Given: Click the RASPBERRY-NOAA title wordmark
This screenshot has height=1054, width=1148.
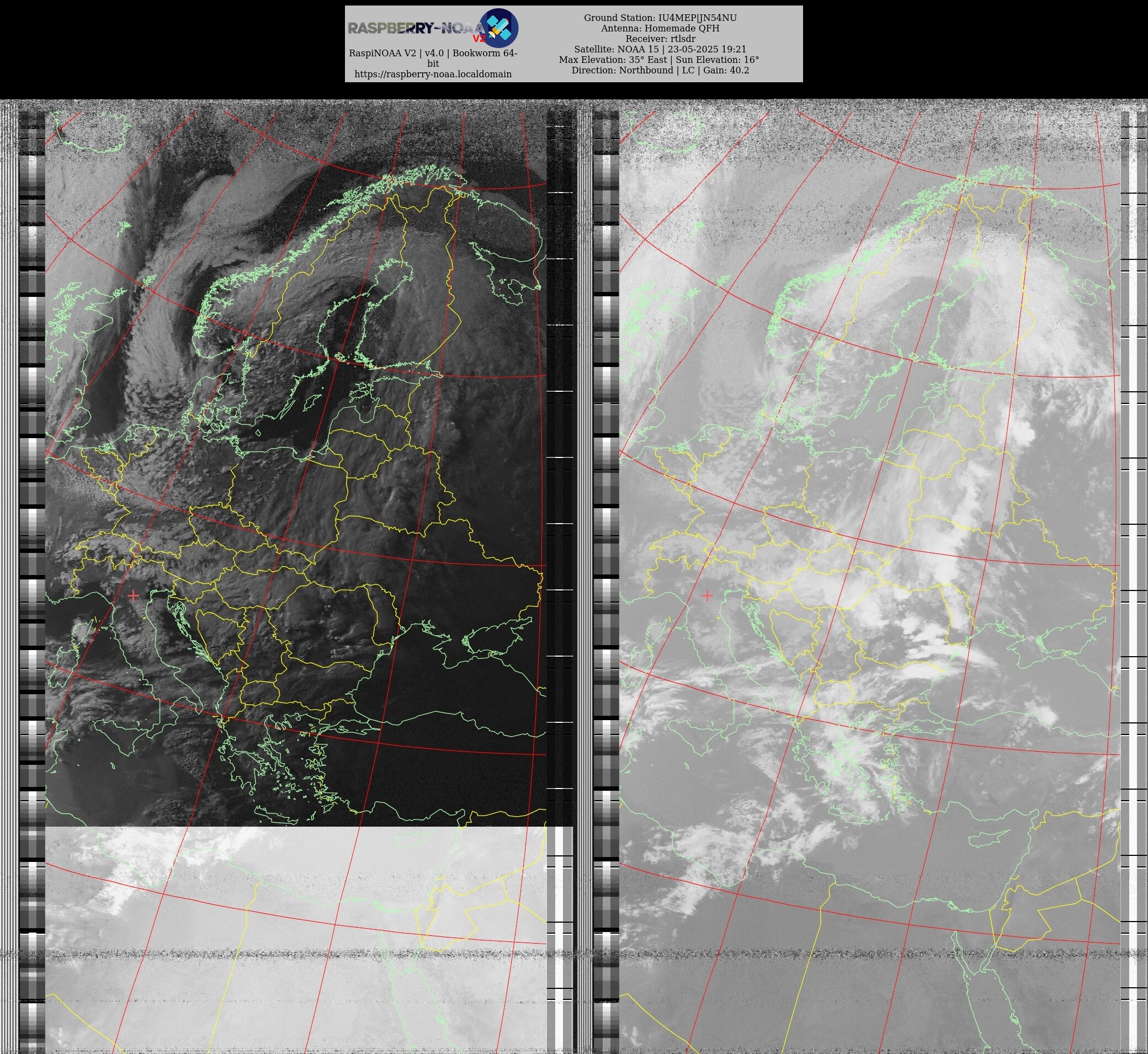Looking at the screenshot, I should pos(416,29).
